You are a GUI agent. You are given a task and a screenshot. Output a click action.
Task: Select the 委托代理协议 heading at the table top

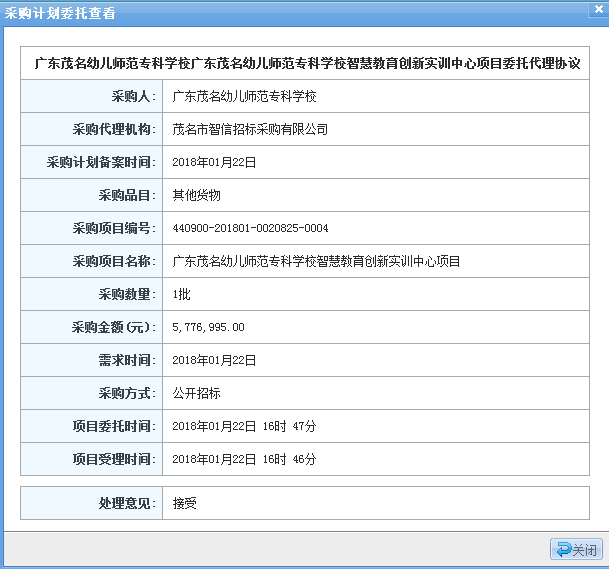click(x=307, y=63)
